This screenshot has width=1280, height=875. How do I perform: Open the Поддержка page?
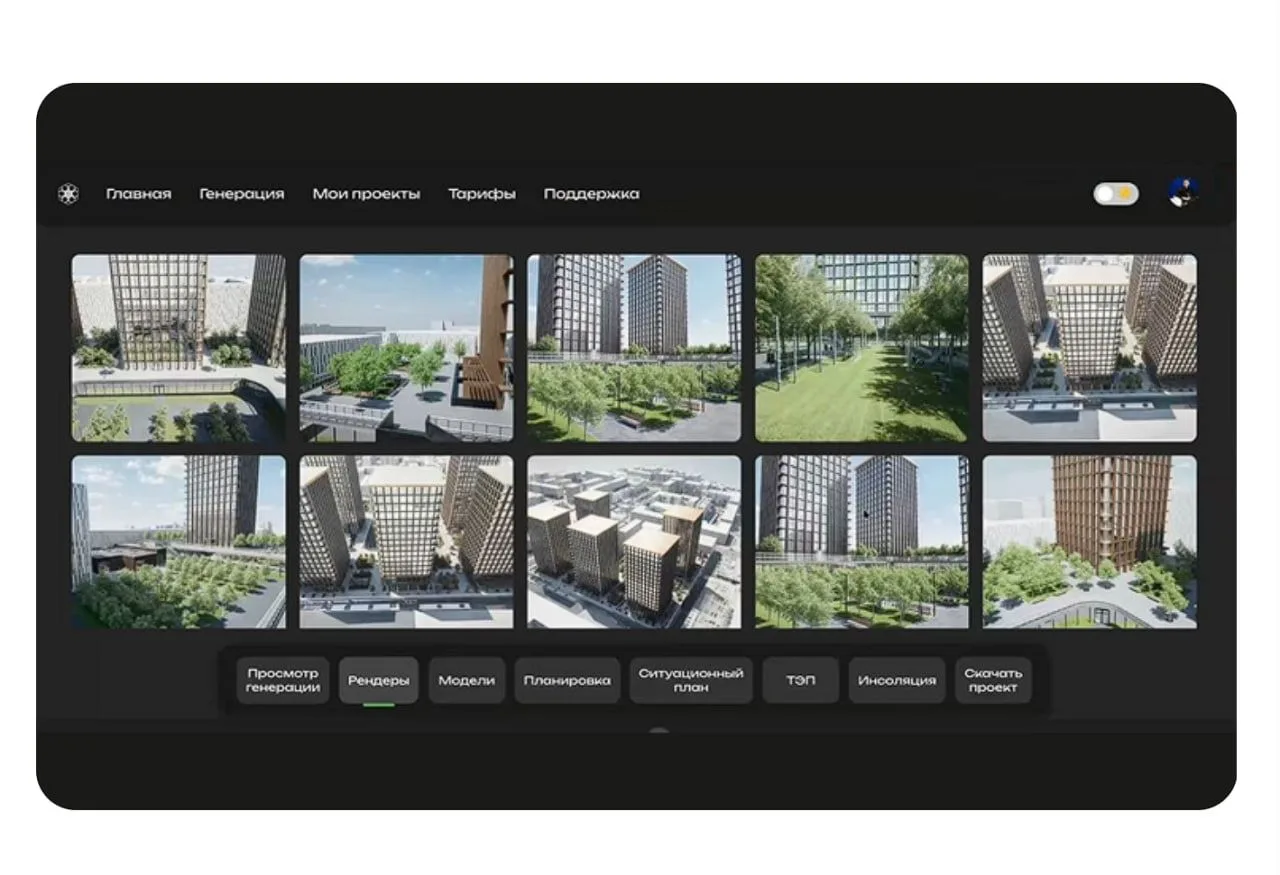[591, 194]
